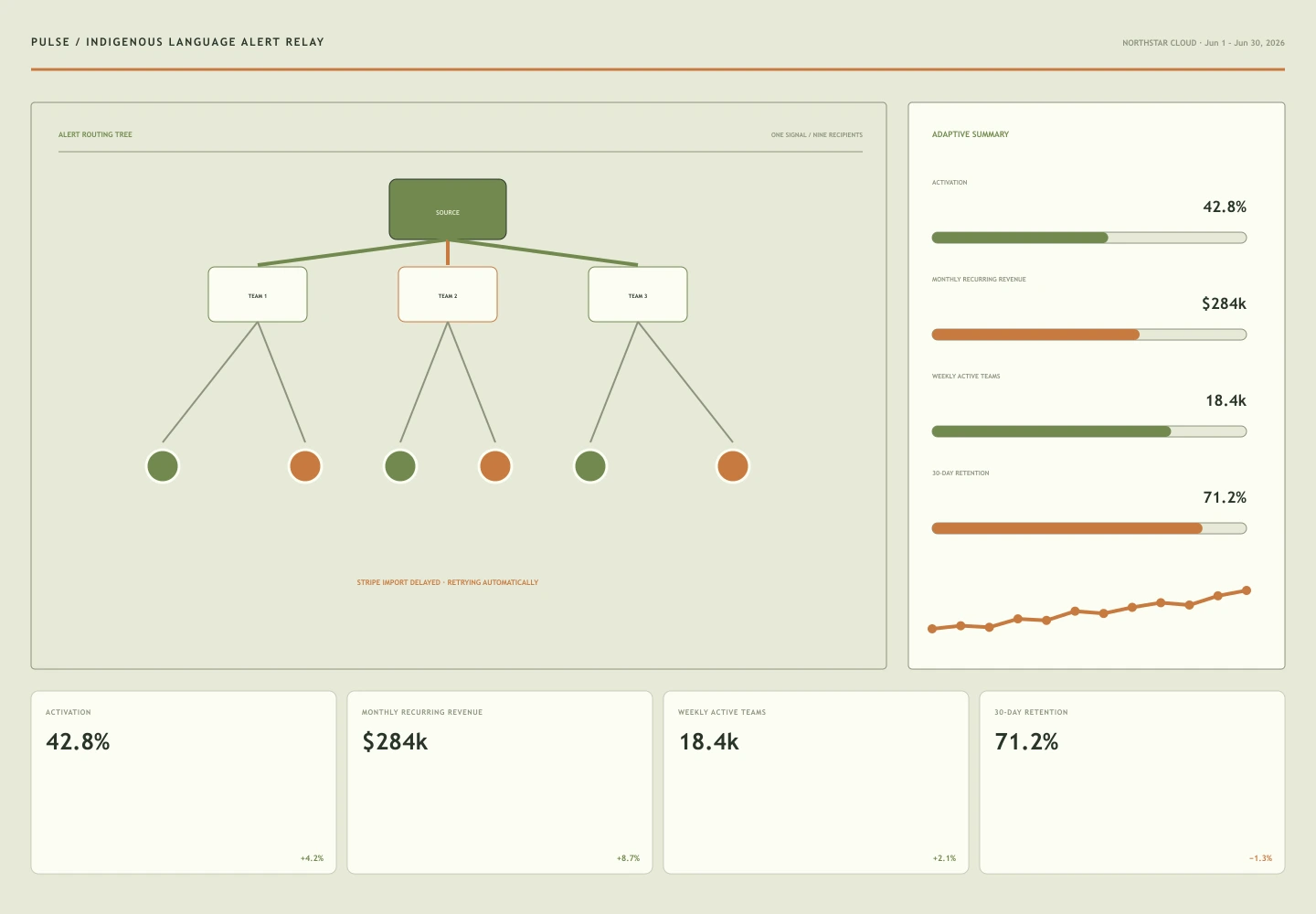The image size is (1316, 914).
Task: Pick the green recipient circle under TEAM 3
Action: pyautogui.click(x=590, y=466)
